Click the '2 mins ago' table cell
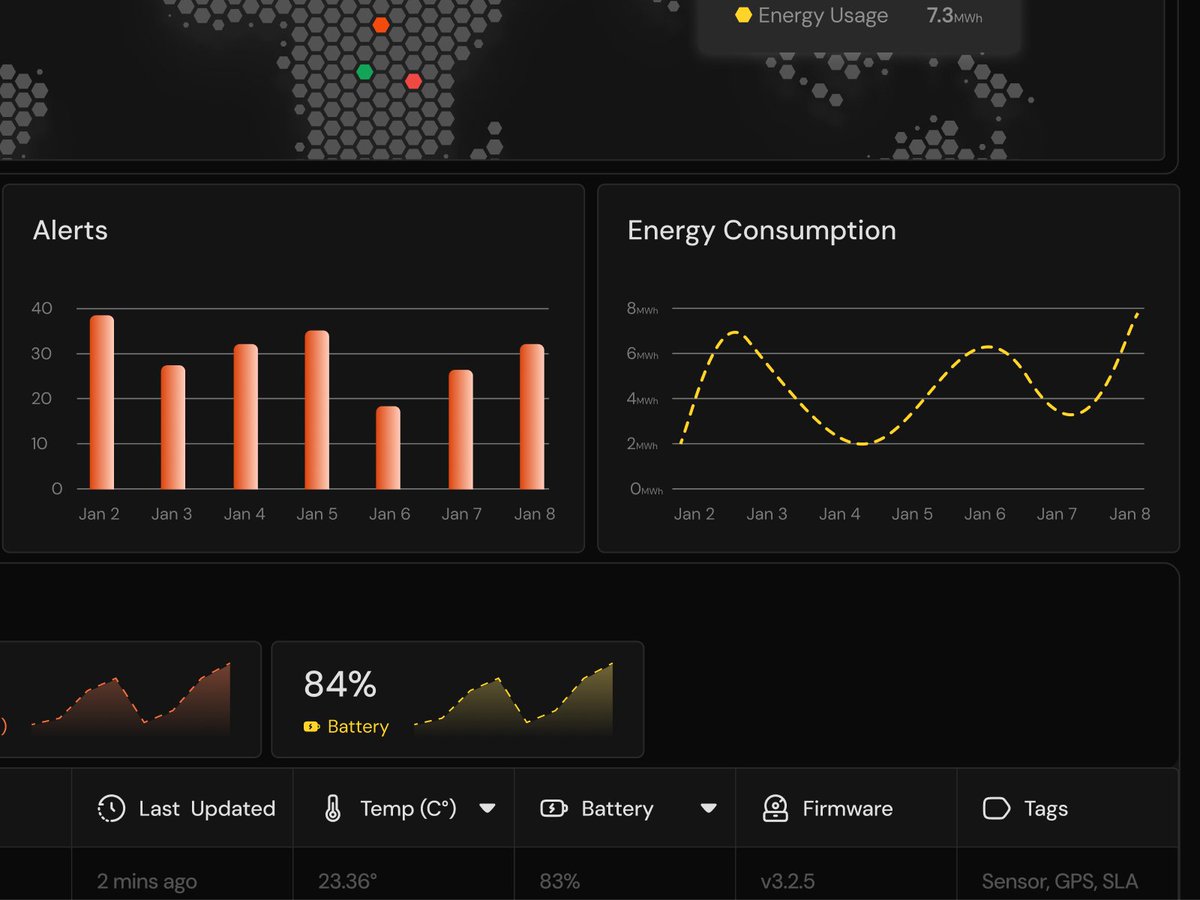This screenshot has width=1200, height=900. [x=147, y=882]
